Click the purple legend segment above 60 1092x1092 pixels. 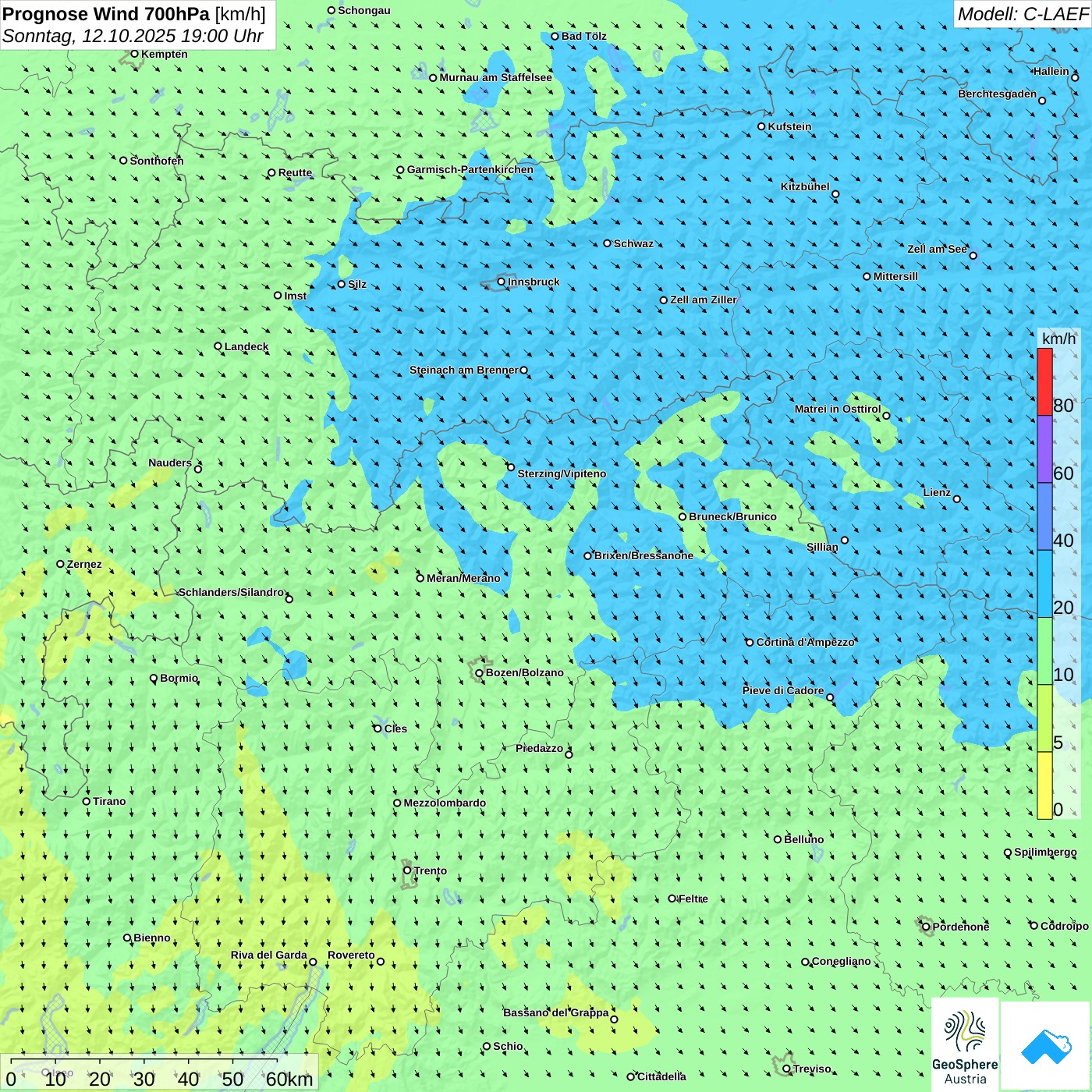(1044, 449)
